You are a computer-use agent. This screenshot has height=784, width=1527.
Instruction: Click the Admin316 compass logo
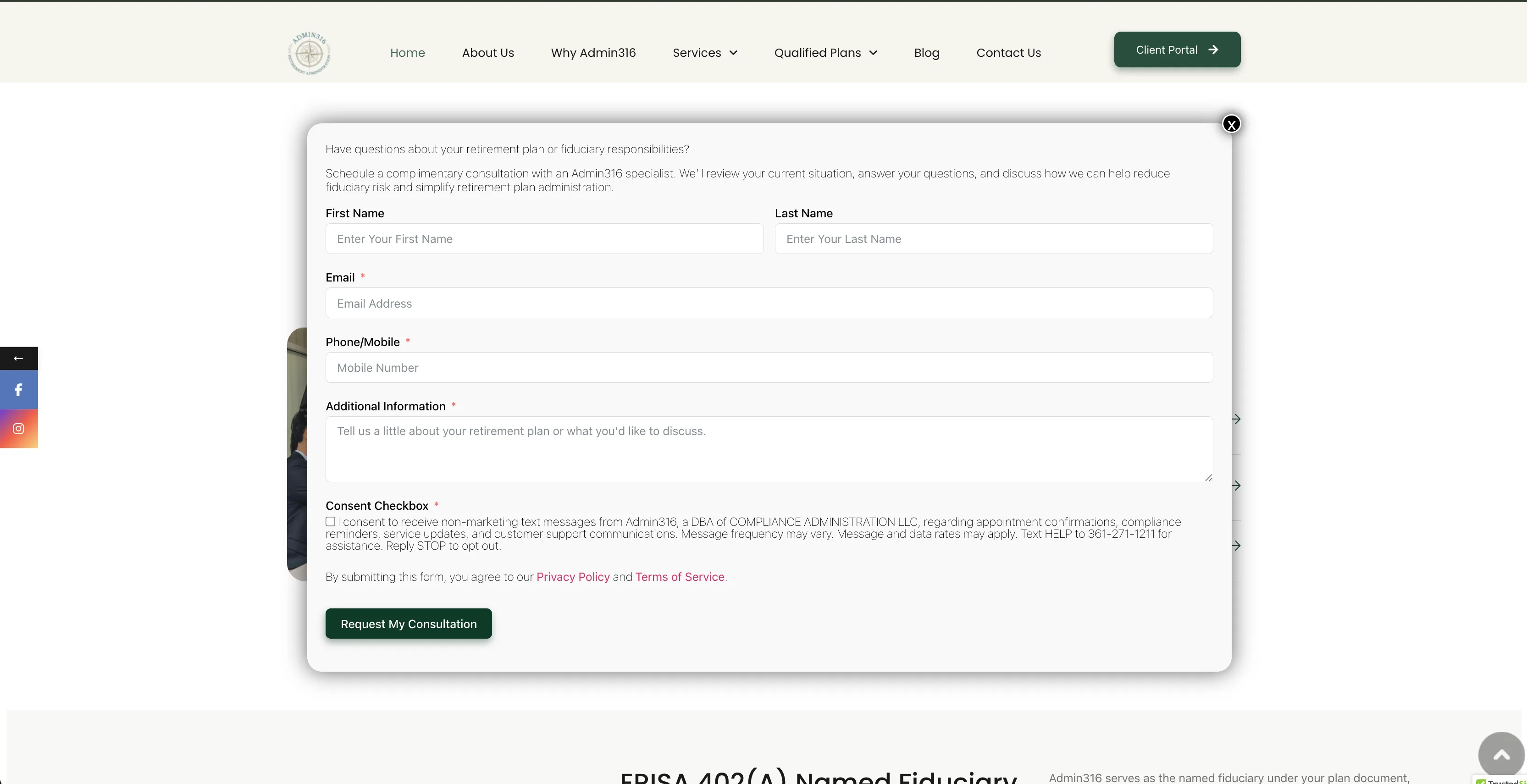[309, 53]
